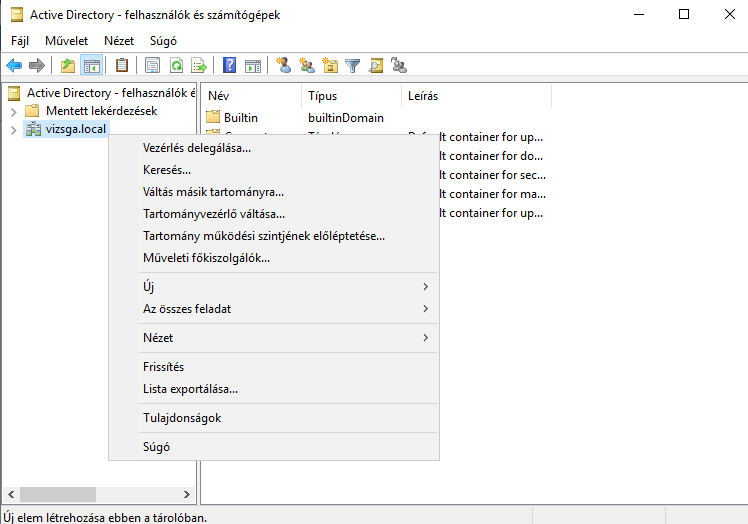The image size is (748, 524).
Task: Select the Builtin folder in the list
Action: (240, 118)
